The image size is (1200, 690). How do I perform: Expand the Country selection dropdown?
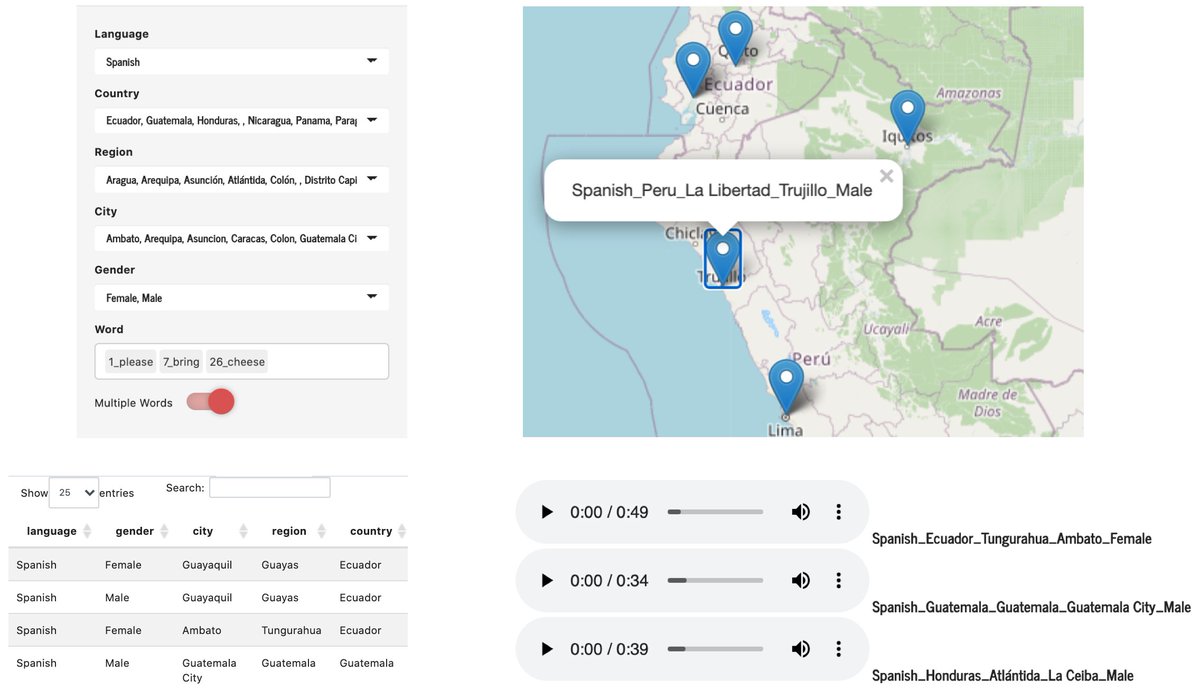(241, 121)
